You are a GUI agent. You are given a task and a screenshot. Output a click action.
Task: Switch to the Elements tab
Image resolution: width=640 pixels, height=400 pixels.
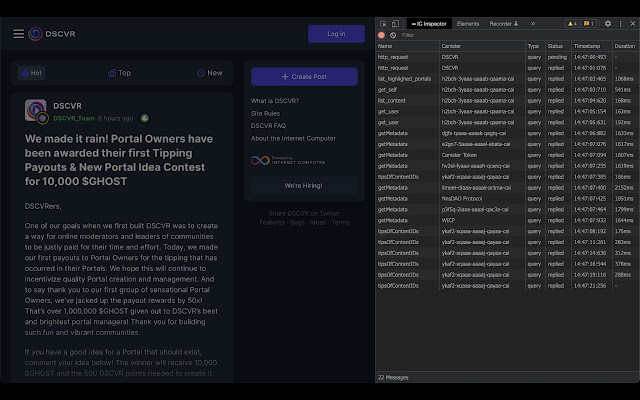(468, 24)
